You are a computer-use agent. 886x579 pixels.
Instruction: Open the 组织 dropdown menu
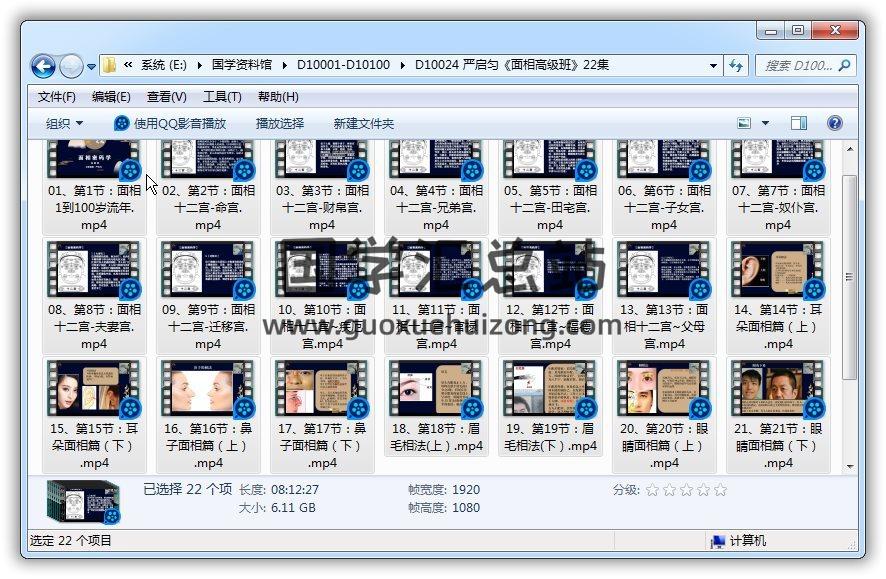(64, 123)
